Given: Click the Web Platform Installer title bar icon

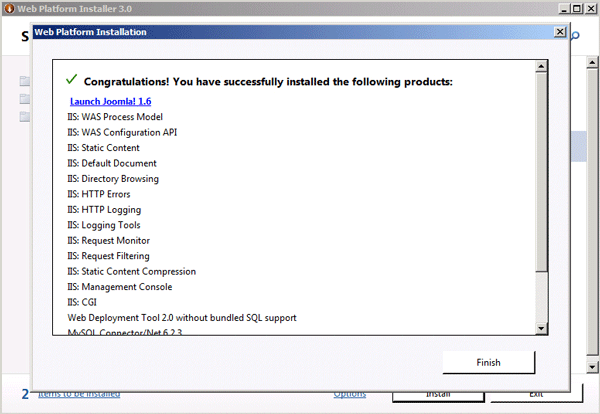Looking at the screenshot, I should (x=8, y=9).
